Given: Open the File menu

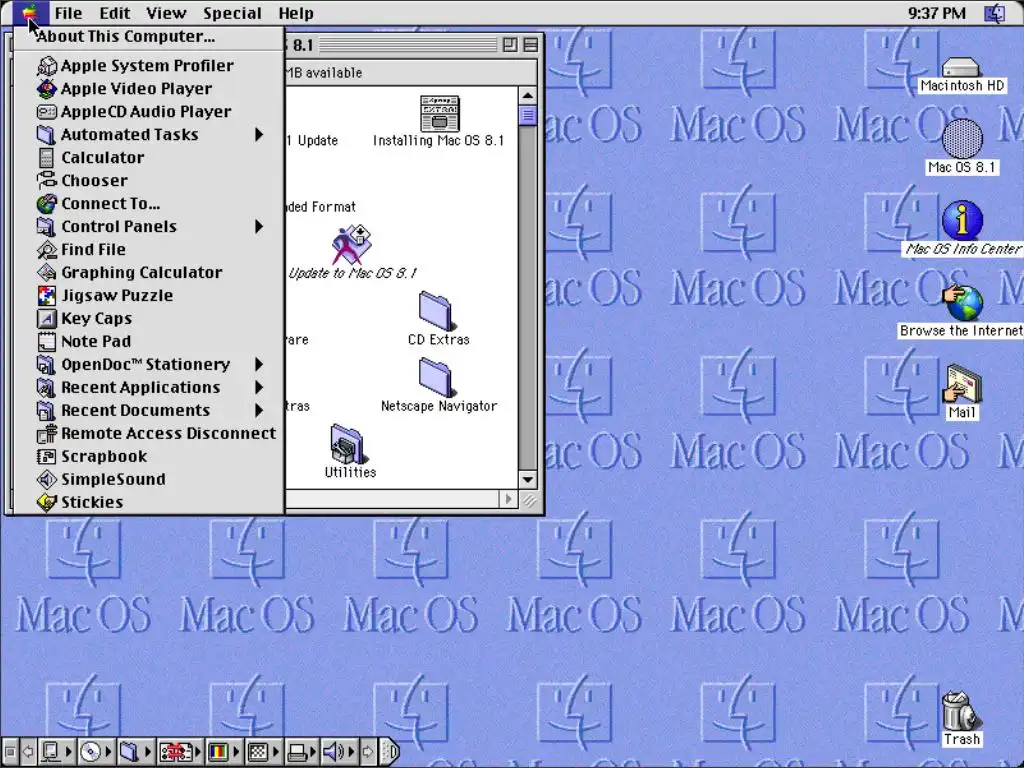Looking at the screenshot, I should click(x=69, y=13).
